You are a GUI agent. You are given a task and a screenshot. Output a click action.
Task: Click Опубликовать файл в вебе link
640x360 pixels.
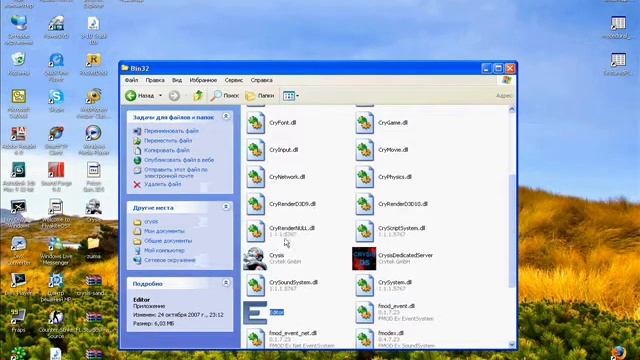coord(179,160)
